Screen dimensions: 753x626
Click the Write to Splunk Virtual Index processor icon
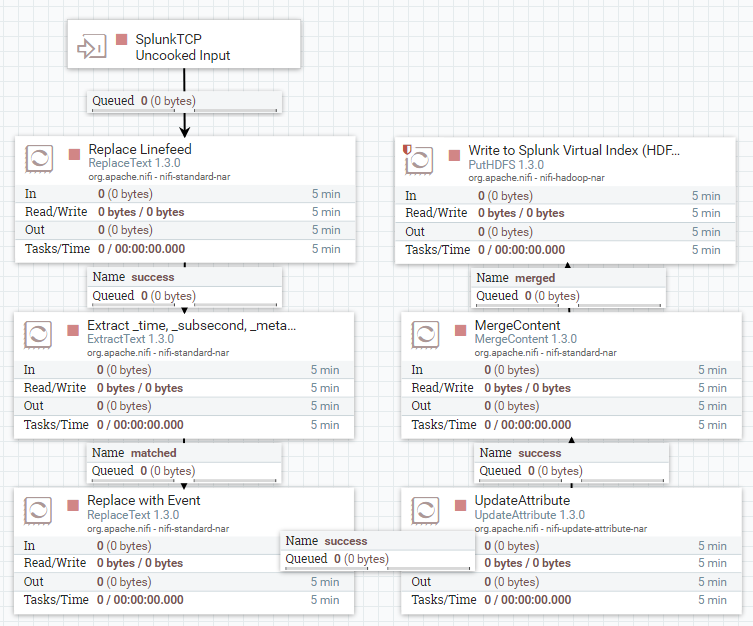click(x=420, y=160)
